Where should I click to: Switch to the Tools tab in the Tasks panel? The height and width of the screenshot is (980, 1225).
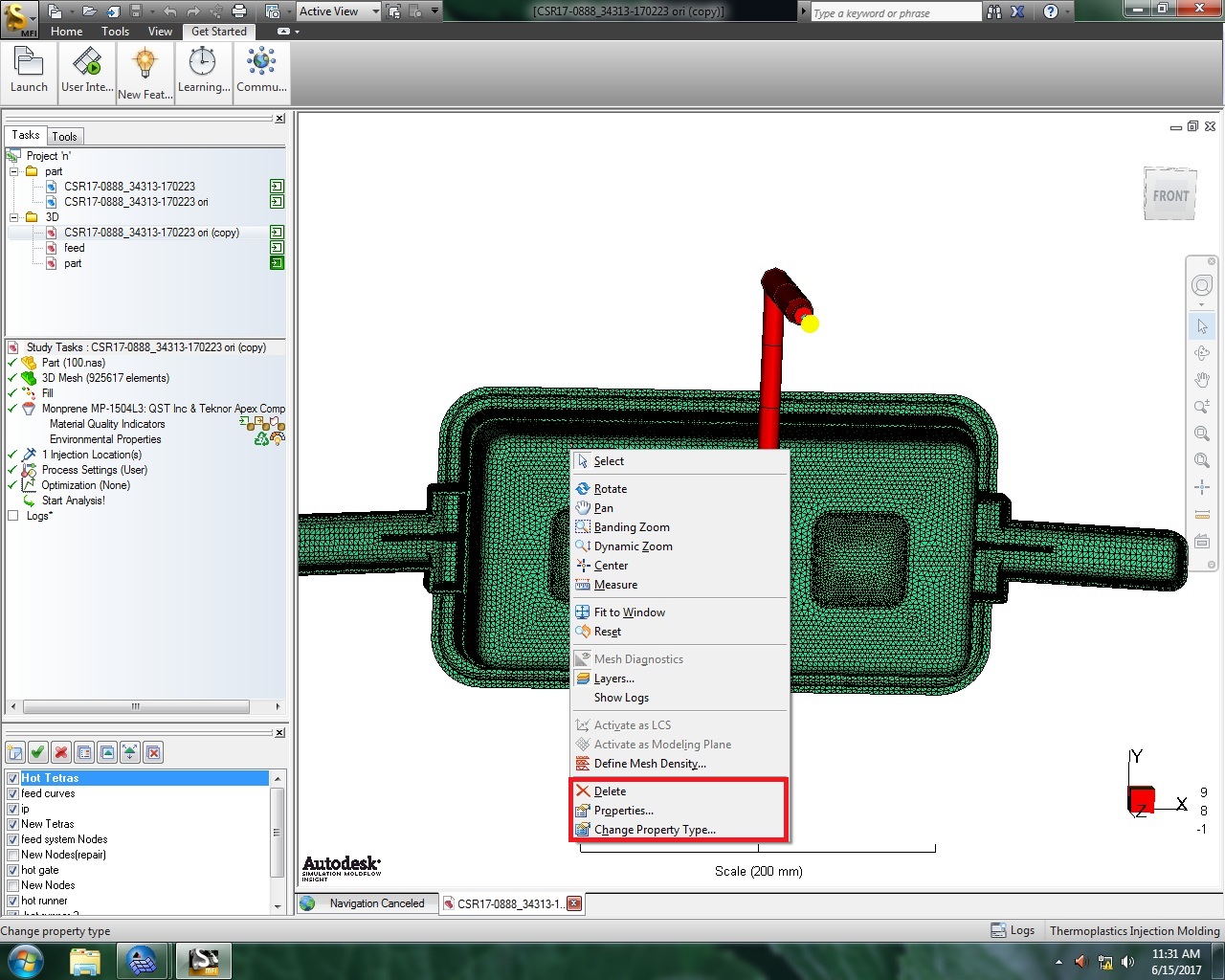click(x=64, y=135)
